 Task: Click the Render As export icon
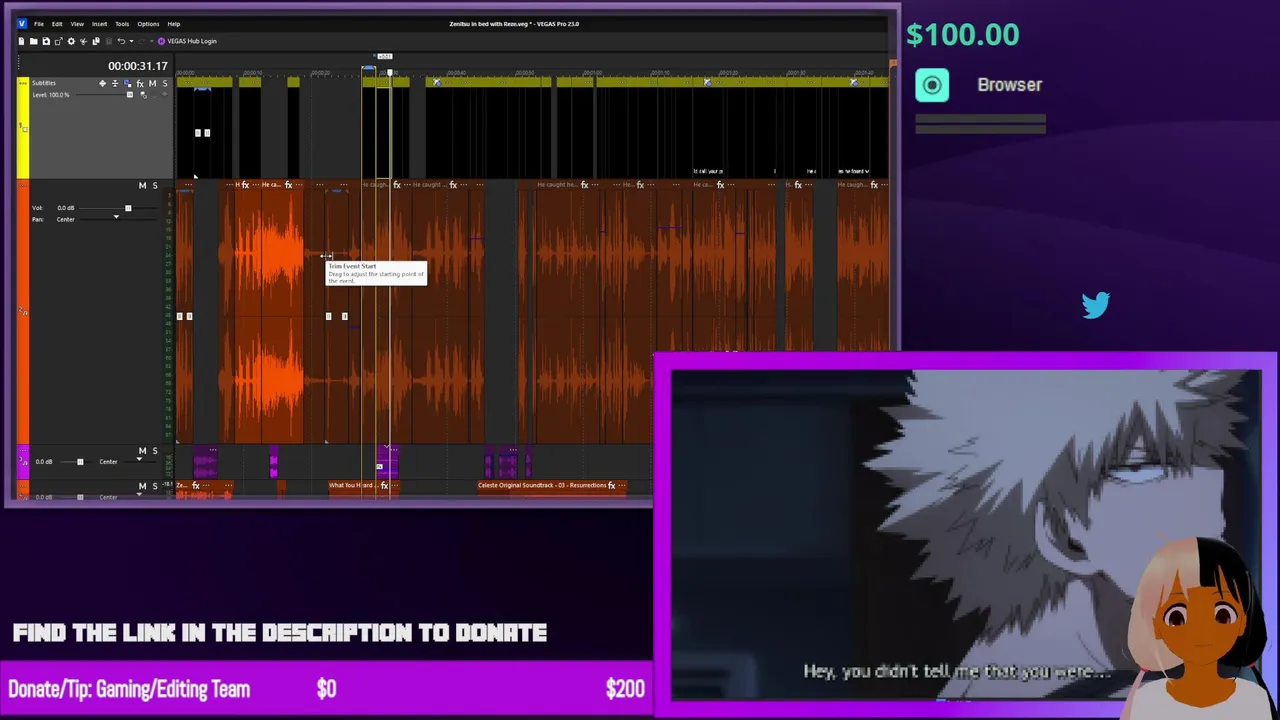[x=59, y=41]
